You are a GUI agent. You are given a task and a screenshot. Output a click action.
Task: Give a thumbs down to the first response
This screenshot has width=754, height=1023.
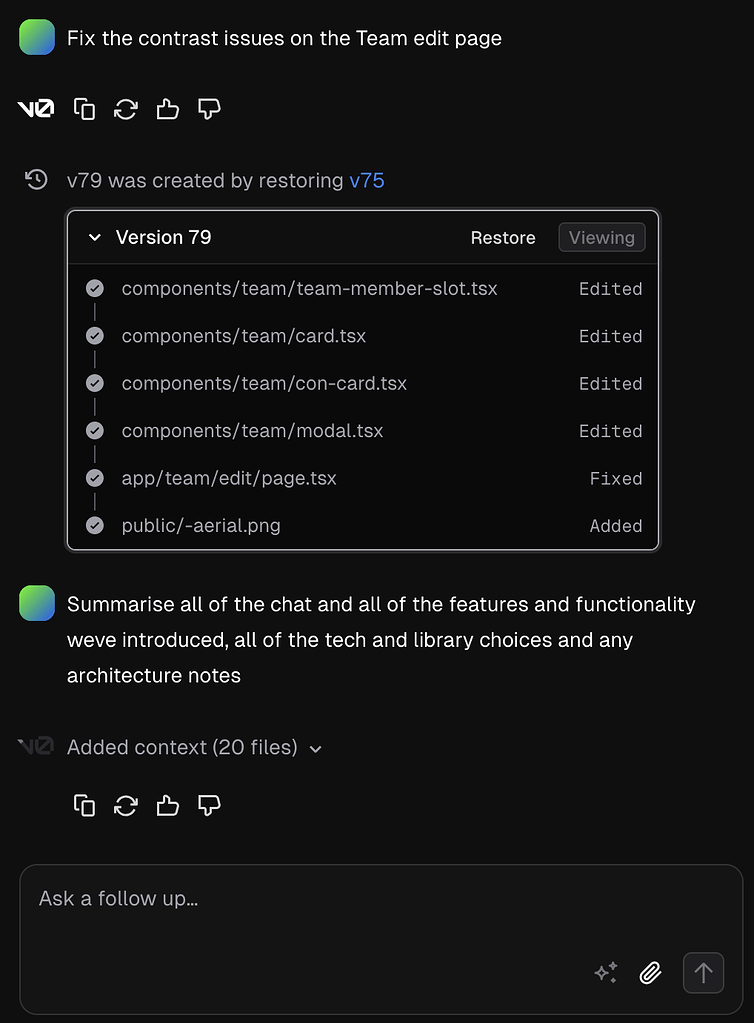pos(208,108)
